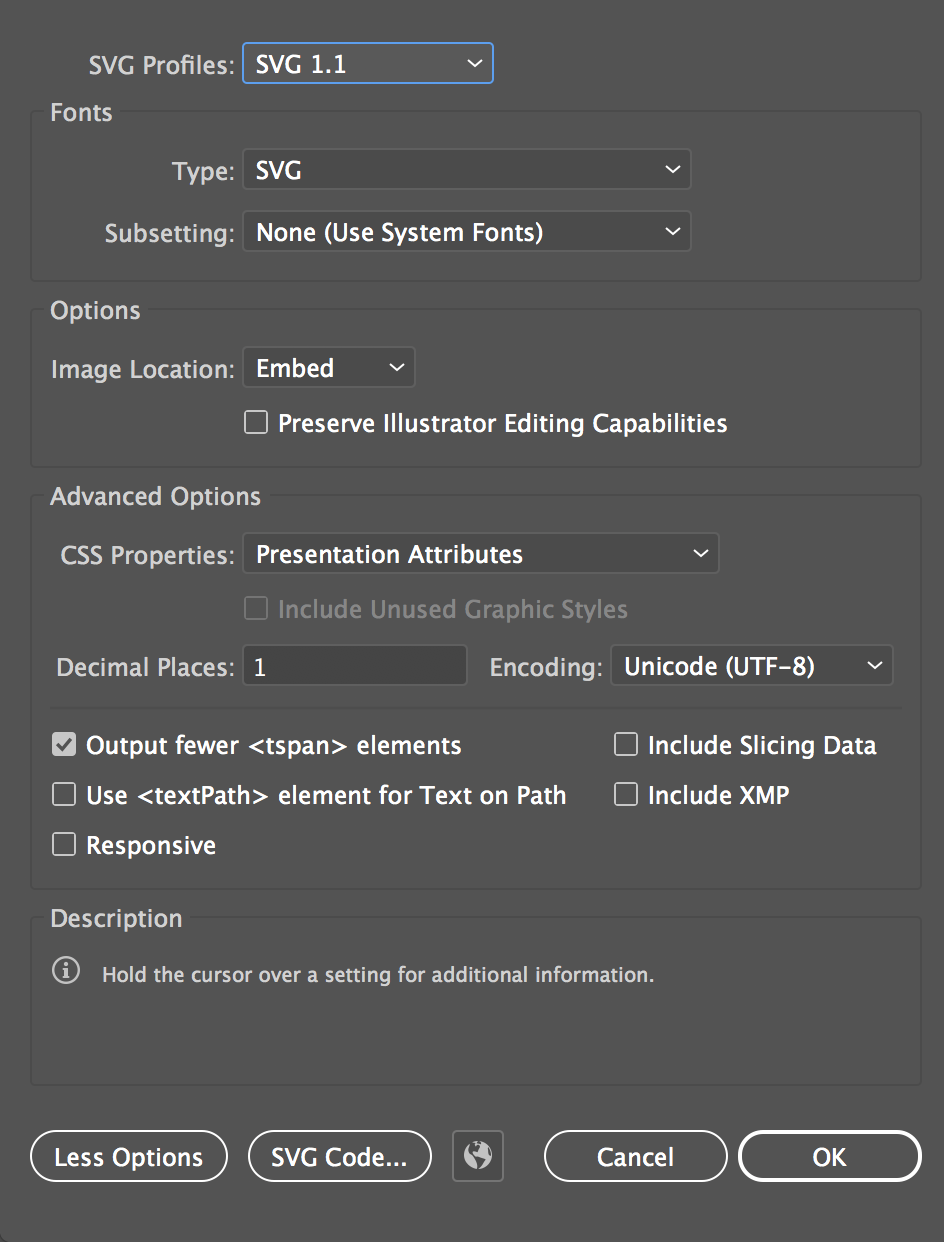Viewport: 944px width, 1242px height.
Task: Open the SVG Code viewer button
Action: tap(339, 1157)
